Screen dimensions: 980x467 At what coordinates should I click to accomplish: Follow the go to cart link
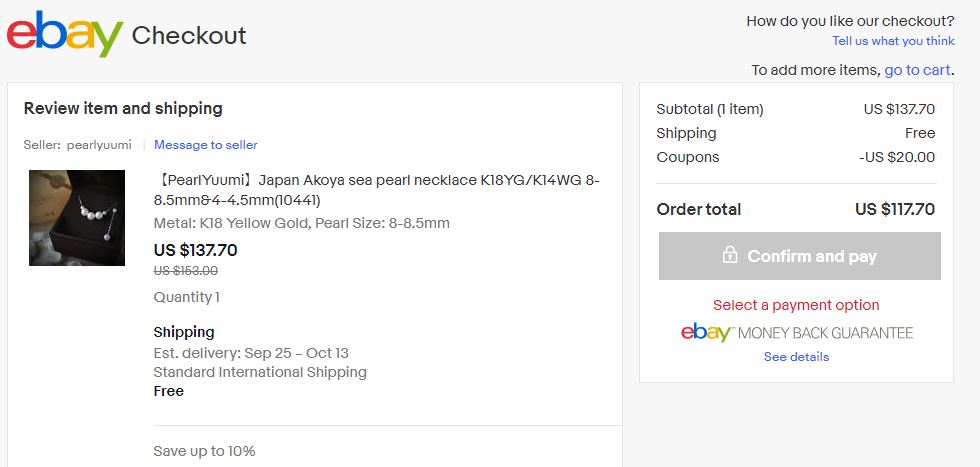pyautogui.click(x=917, y=70)
